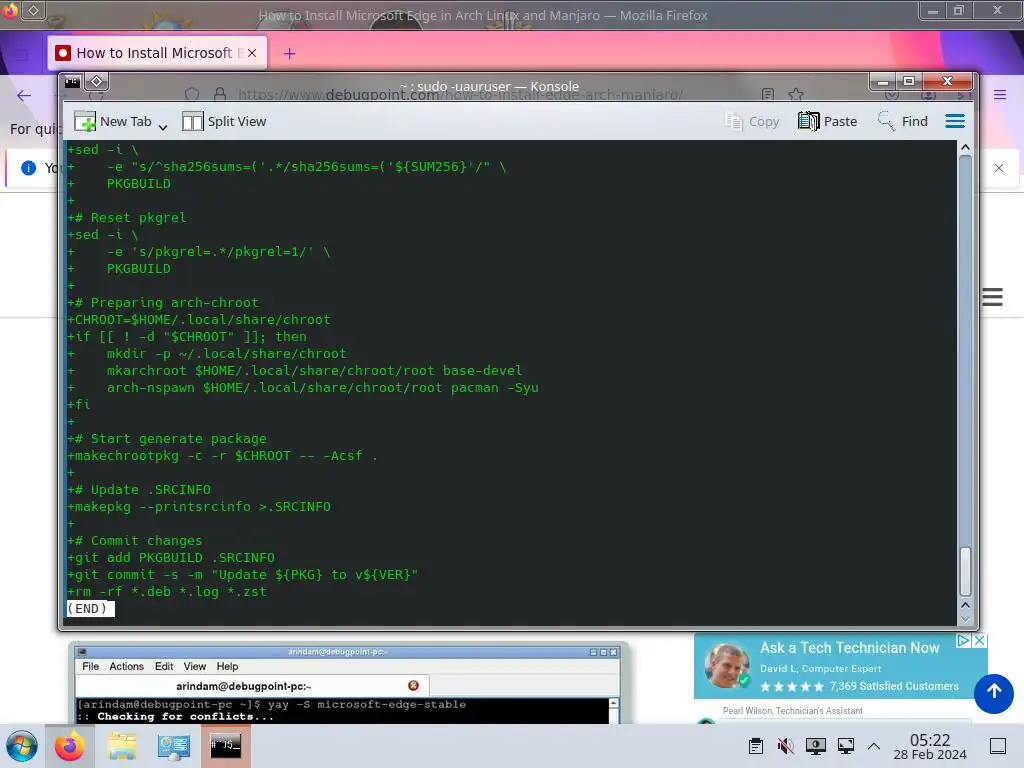The image size is (1024, 768).
Task: Click Firefox title bar app icon
Action: pyautogui.click(x=10, y=11)
